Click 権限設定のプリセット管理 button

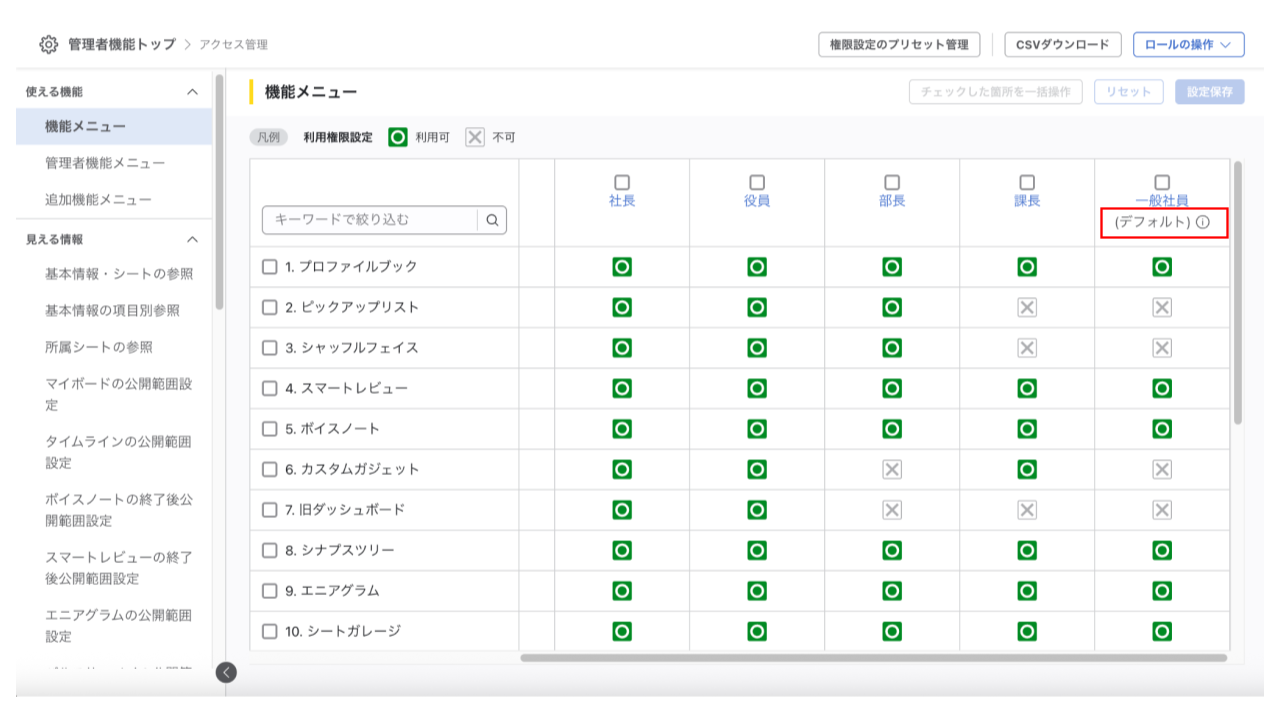[899, 45]
